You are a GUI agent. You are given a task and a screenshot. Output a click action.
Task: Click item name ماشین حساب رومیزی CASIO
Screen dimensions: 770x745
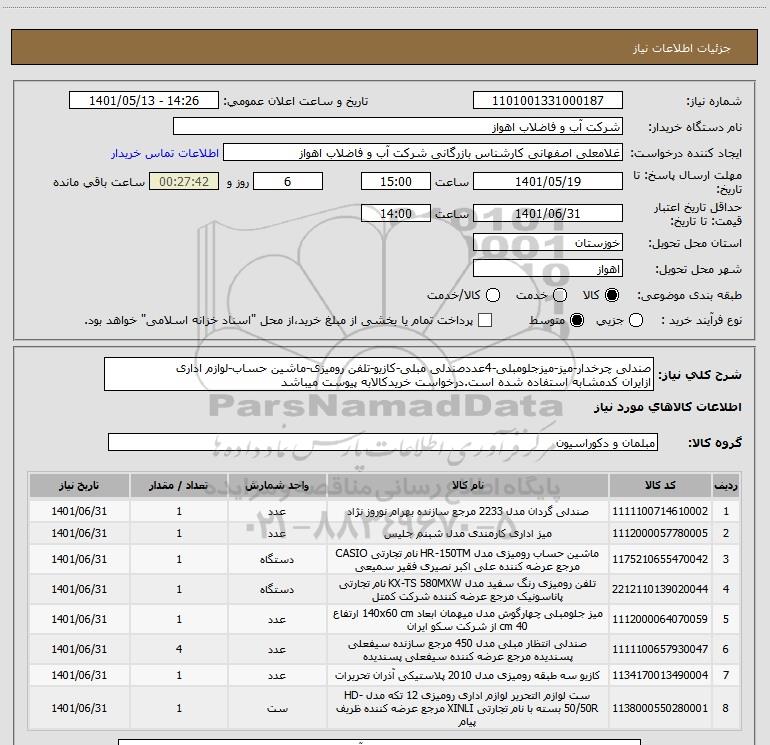(x=468, y=559)
